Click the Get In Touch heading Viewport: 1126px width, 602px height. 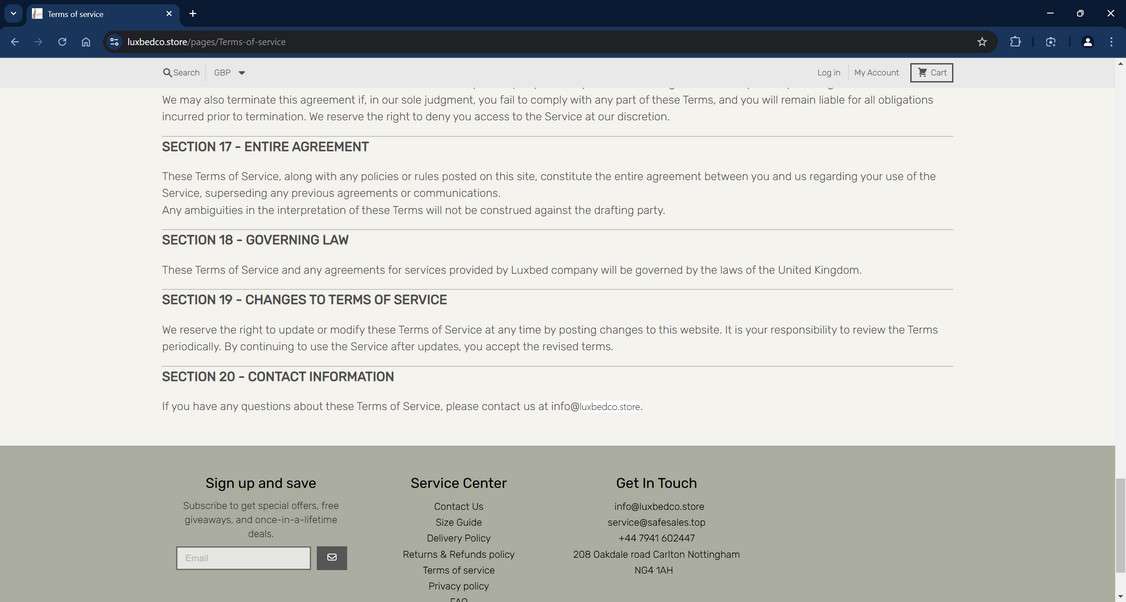(x=656, y=483)
